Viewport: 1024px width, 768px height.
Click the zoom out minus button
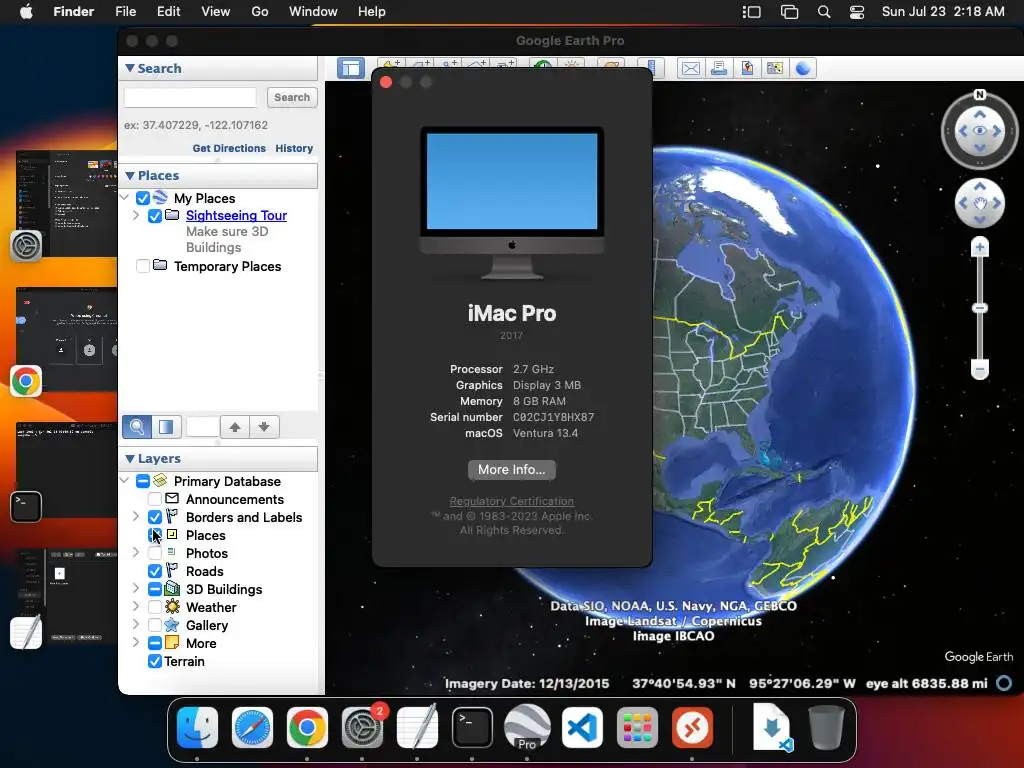[x=980, y=369]
